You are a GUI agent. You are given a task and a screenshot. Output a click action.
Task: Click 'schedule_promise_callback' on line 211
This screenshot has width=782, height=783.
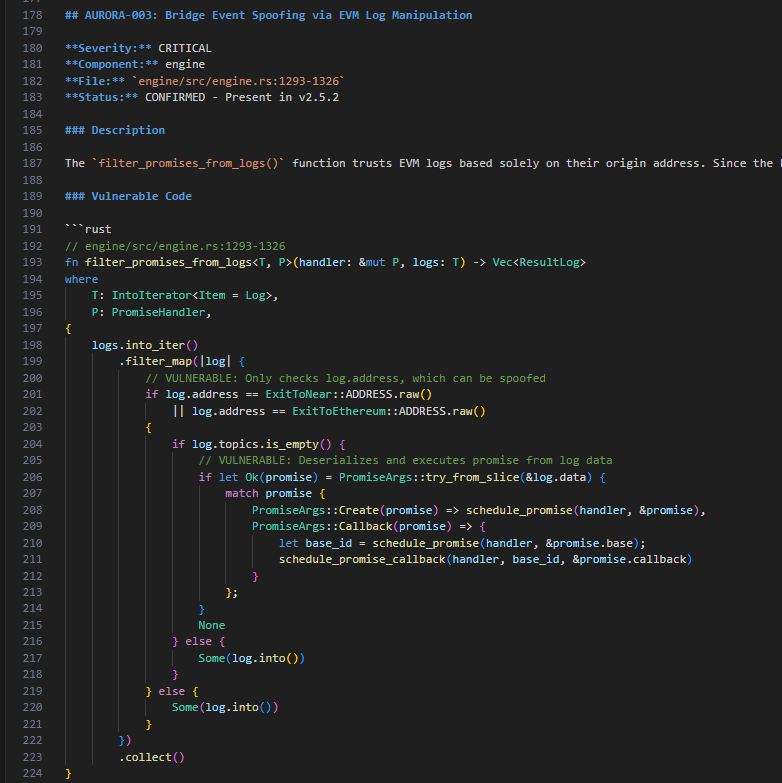362,559
